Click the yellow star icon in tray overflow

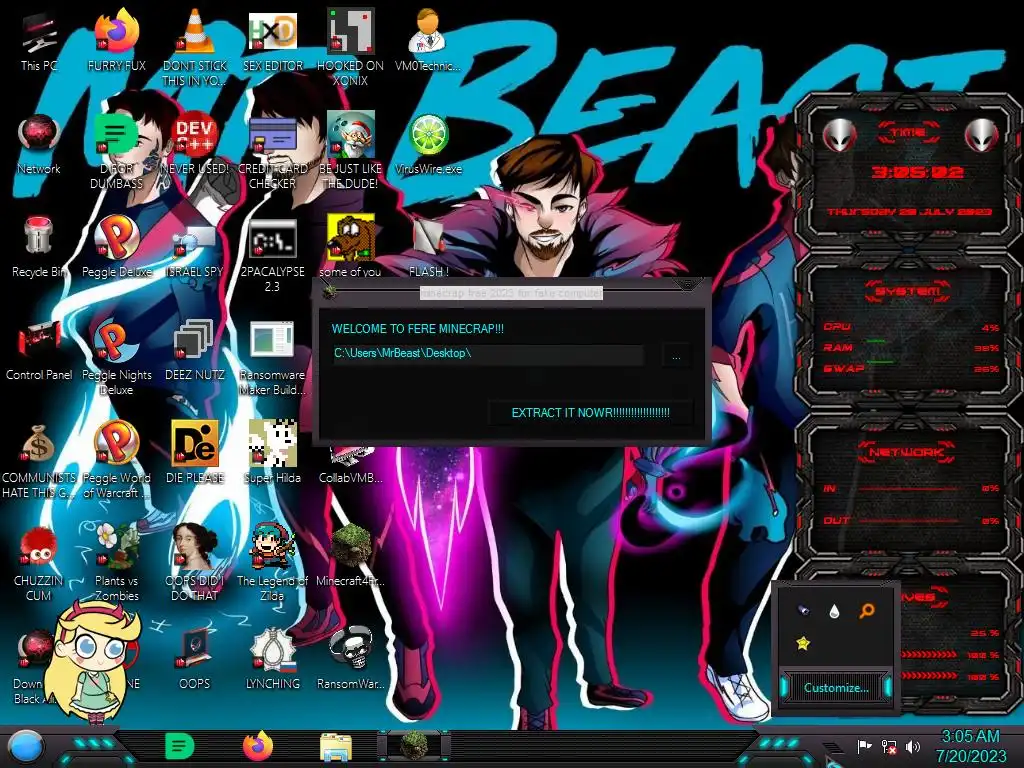803,643
